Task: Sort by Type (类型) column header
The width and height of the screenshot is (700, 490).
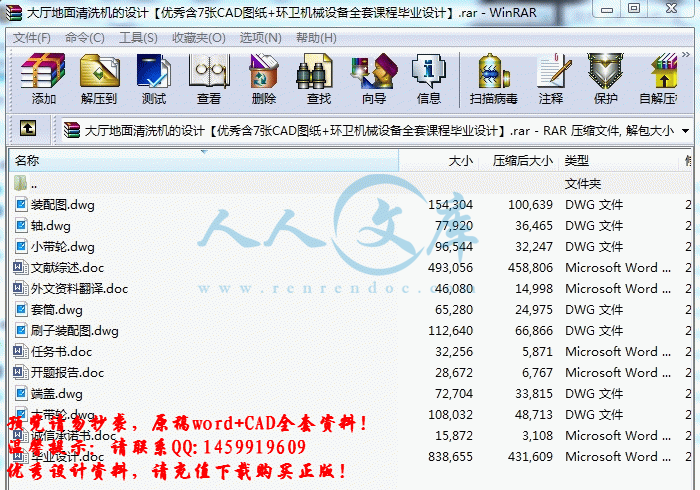Action: tap(621, 160)
